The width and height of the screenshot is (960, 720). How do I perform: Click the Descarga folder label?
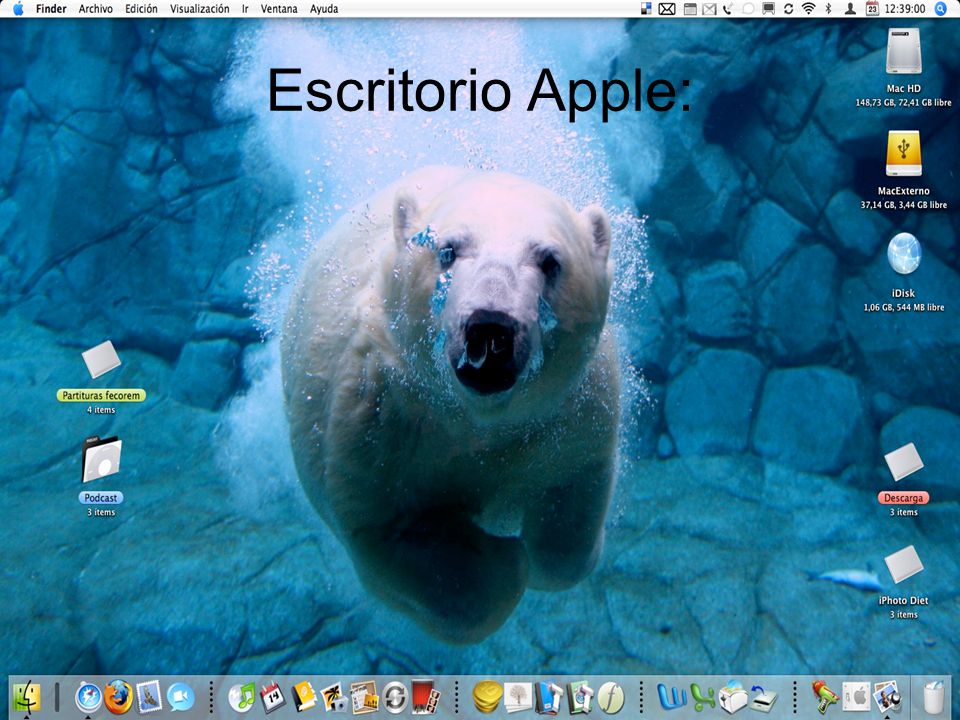click(x=904, y=498)
